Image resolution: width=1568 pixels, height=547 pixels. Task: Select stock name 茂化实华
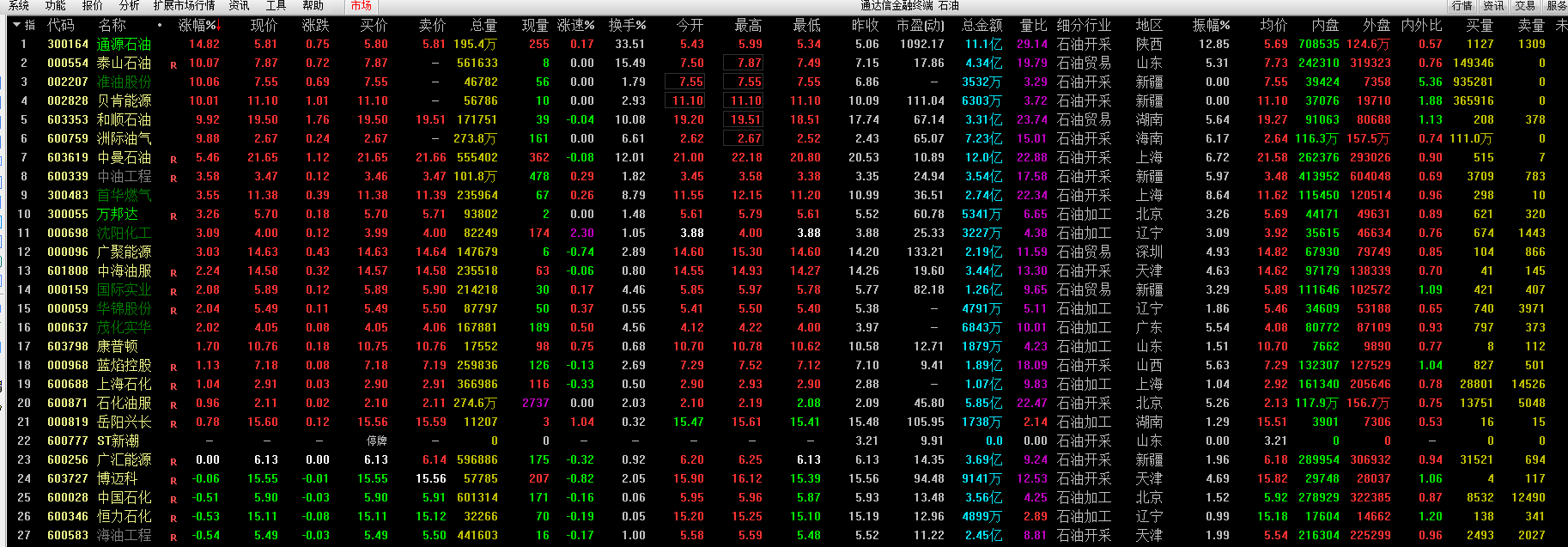pos(125,327)
